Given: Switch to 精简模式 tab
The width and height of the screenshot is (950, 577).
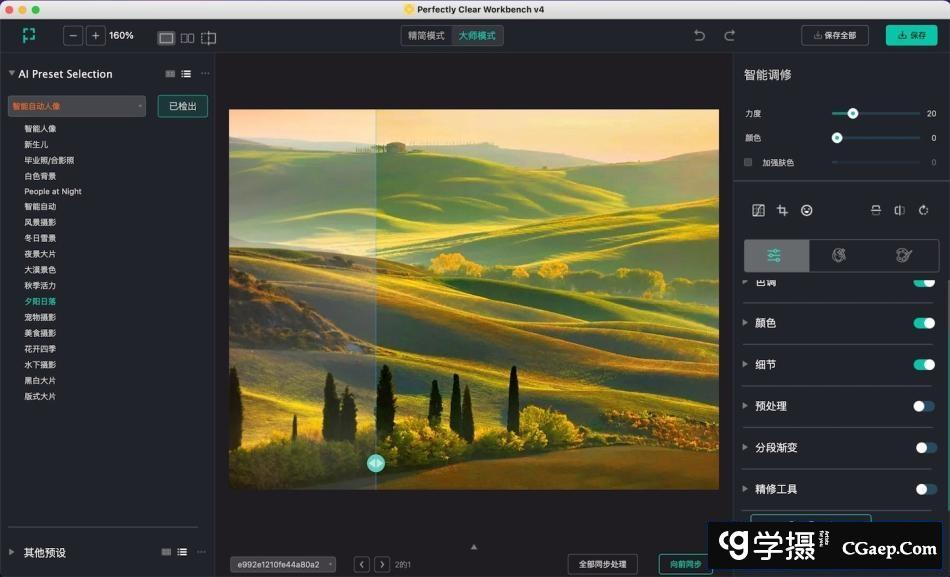Looking at the screenshot, I should click(x=427, y=36).
